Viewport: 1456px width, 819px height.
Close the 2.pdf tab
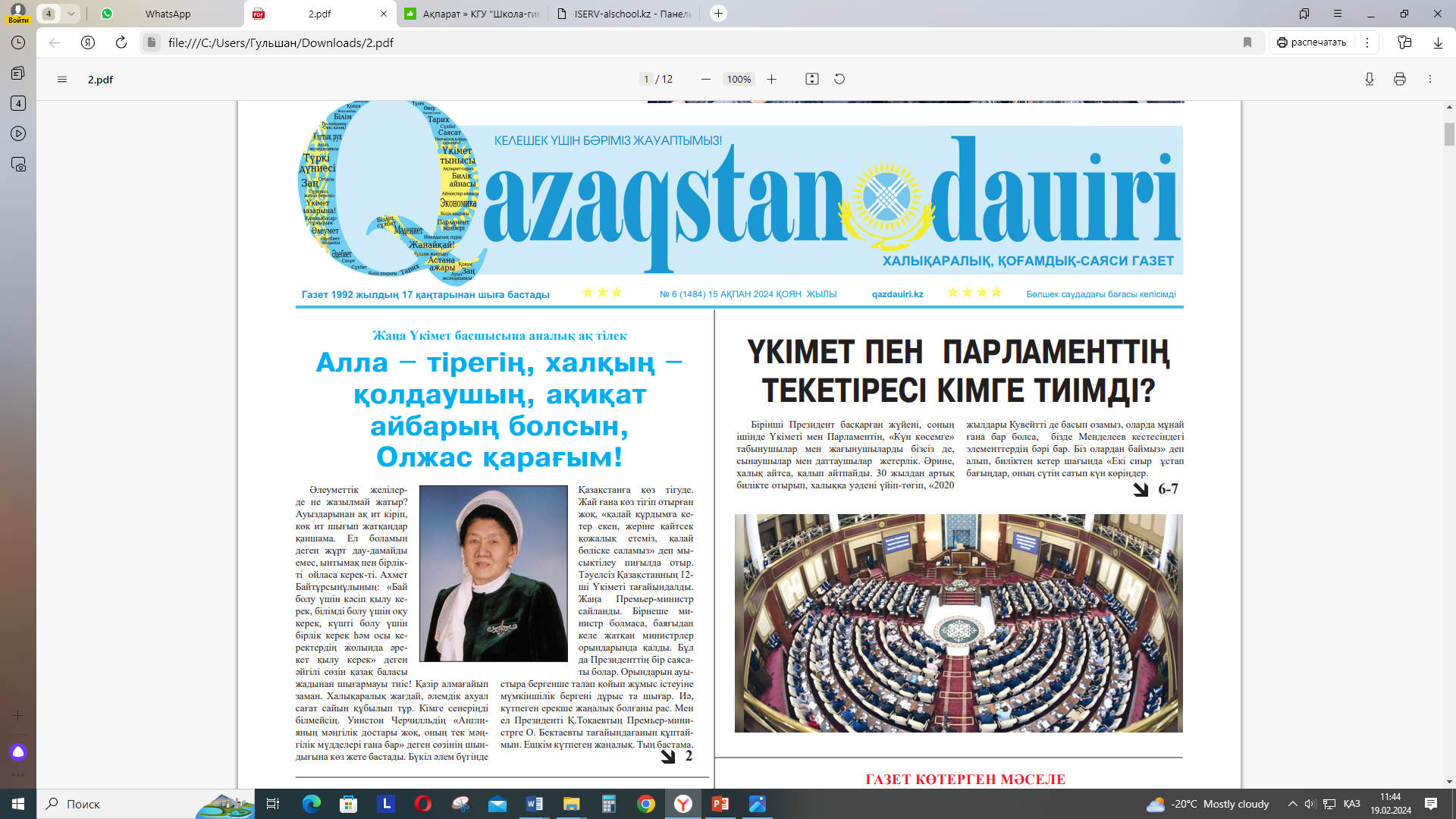tap(384, 14)
